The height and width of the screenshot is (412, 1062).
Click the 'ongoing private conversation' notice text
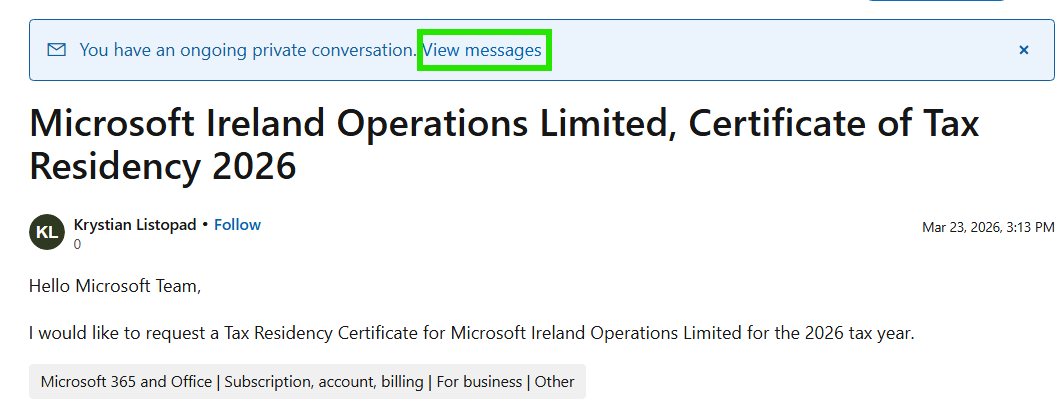(x=248, y=50)
